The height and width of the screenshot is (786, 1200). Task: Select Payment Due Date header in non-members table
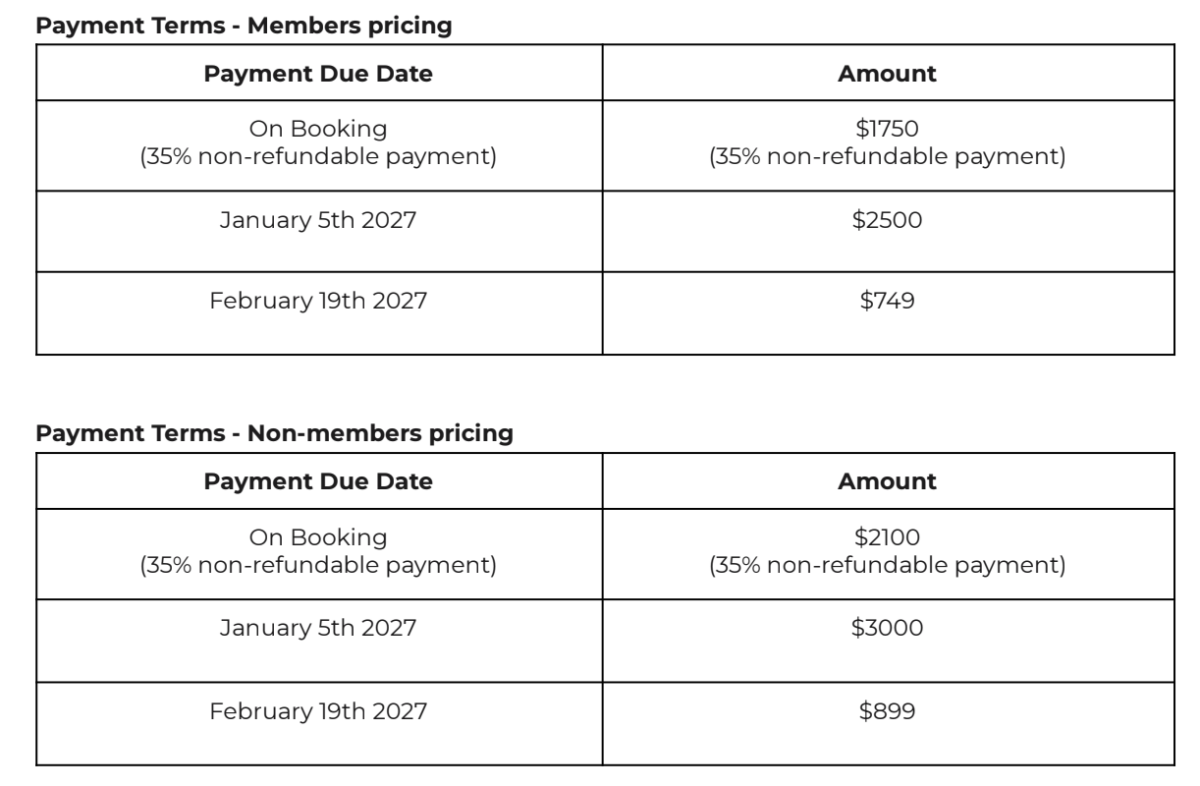point(318,481)
